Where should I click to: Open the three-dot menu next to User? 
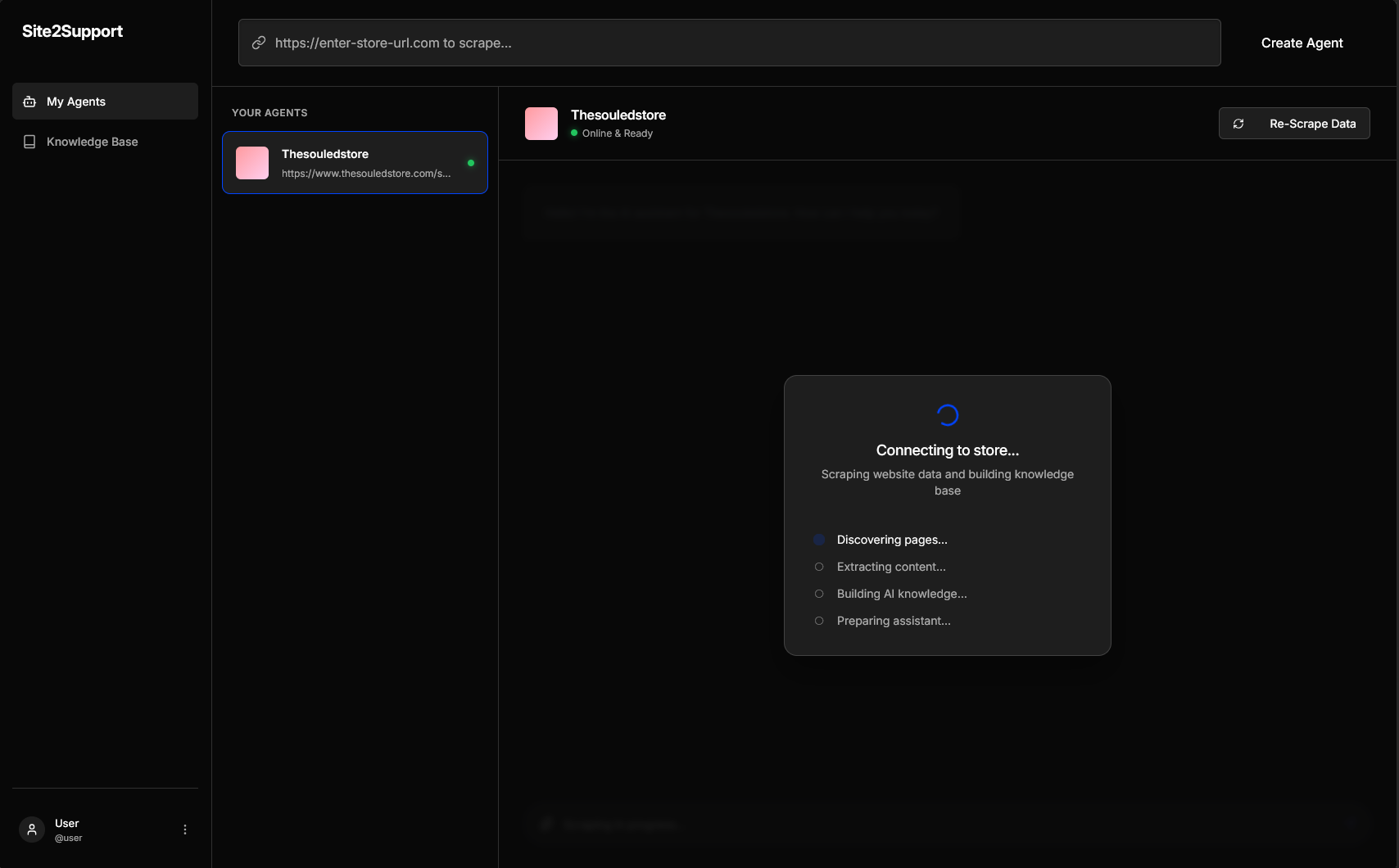(184, 829)
